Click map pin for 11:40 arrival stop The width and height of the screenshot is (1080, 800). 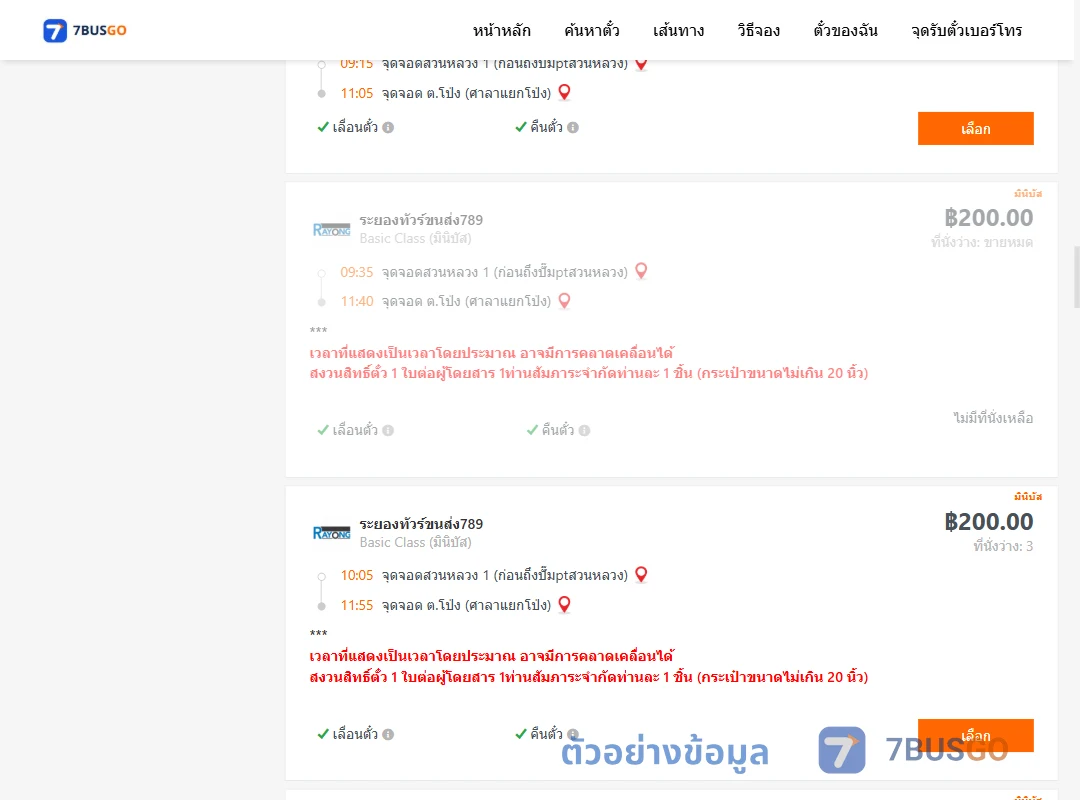564,301
